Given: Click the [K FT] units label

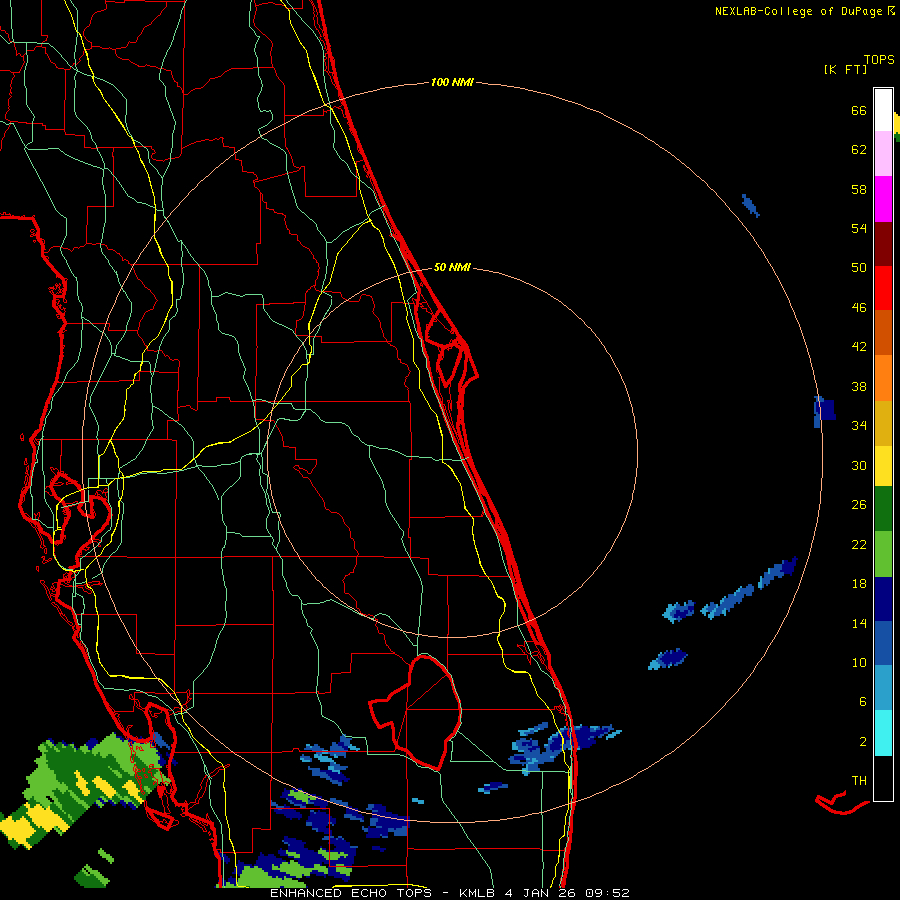Looking at the screenshot, I should [x=845, y=70].
